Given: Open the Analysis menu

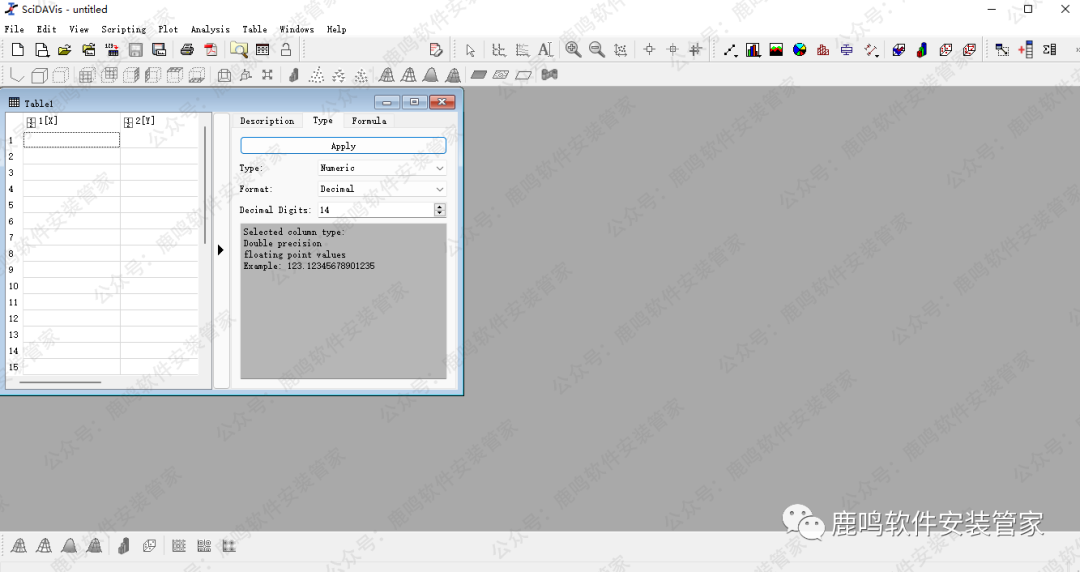Looking at the screenshot, I should 210,29.
